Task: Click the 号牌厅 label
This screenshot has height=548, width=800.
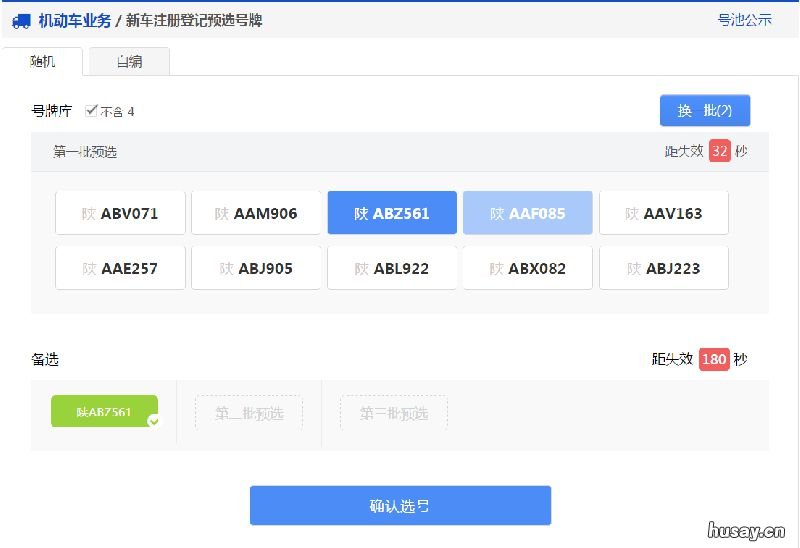Action: [52, 111]
